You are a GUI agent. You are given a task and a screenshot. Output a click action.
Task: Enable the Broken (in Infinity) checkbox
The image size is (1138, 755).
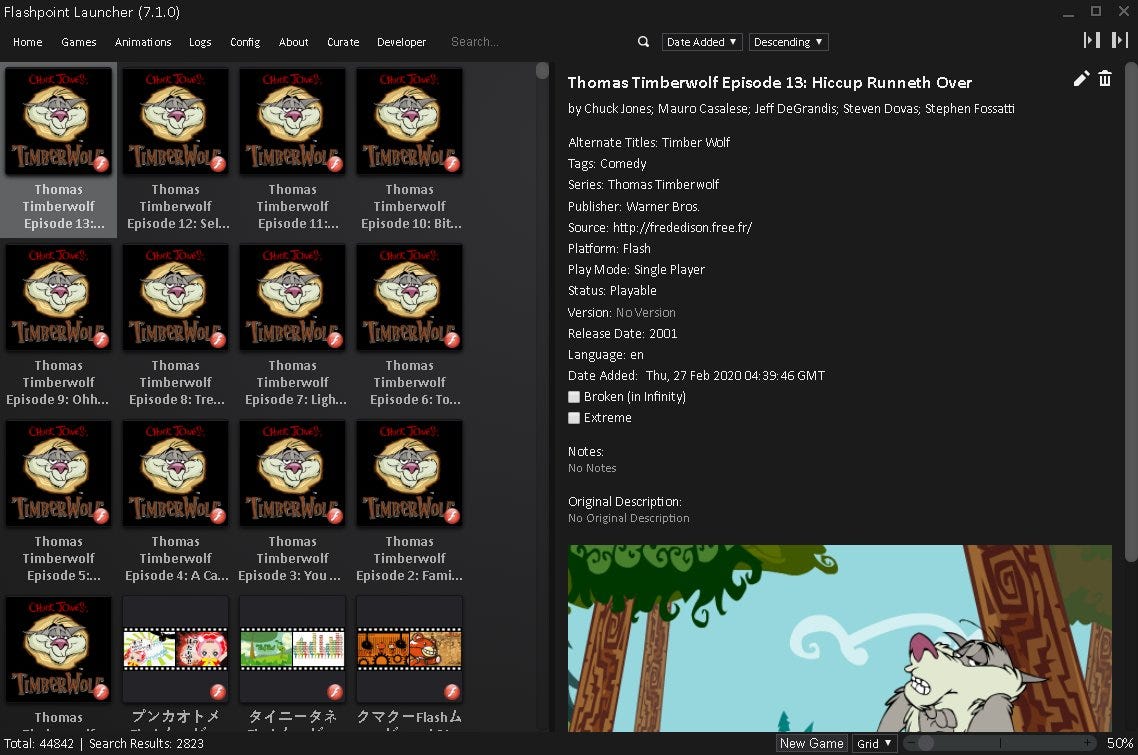coord(574,397)
